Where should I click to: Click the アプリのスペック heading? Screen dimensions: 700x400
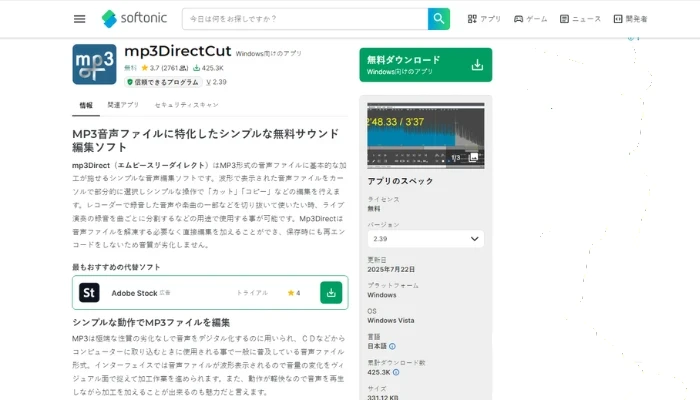point(400,181)
